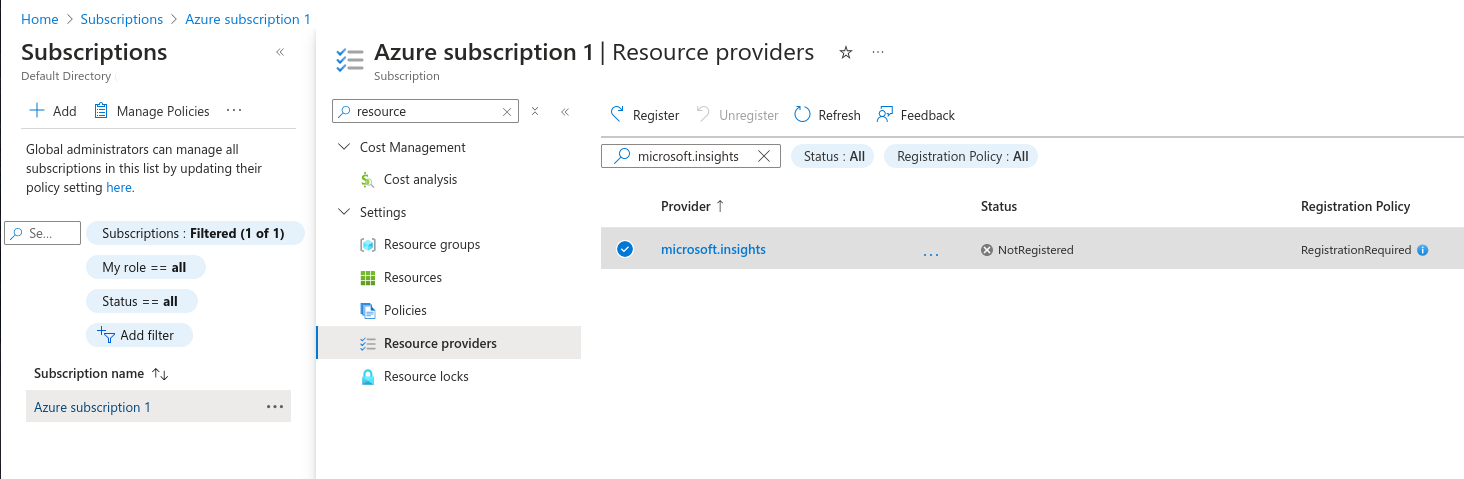Sort by the Provider column
Image resolution: width=1464 pixels, height=479 pixels.
point(692,206)
